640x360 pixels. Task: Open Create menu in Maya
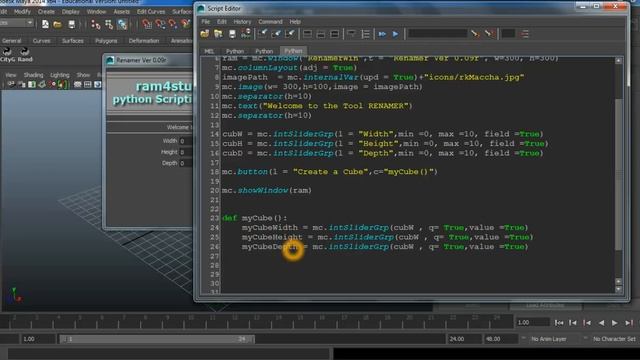pyautogui.click(x=46, y=11)
